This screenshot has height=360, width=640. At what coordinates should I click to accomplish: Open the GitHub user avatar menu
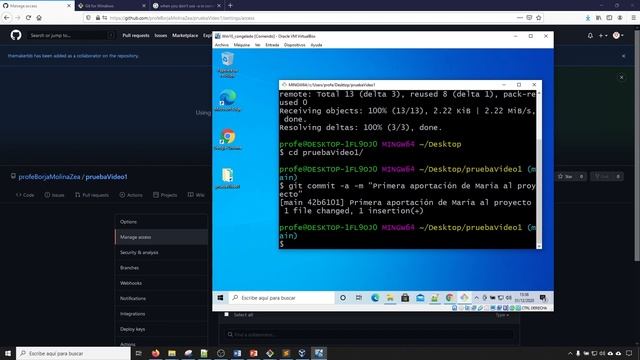[x=618, y=36]
